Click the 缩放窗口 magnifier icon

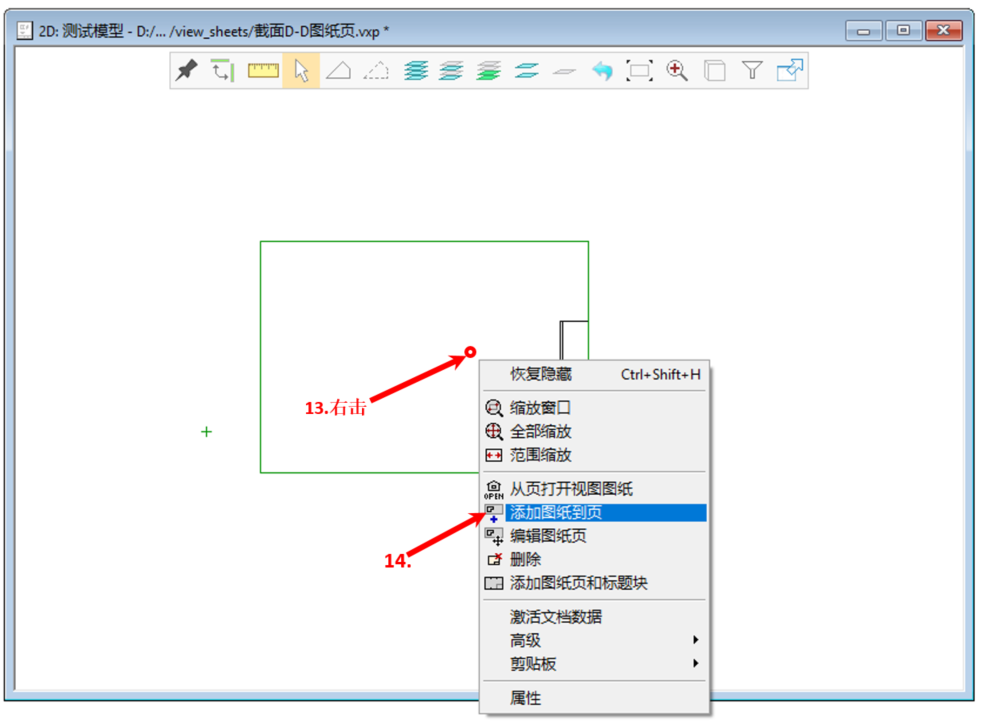click(494, 408)
